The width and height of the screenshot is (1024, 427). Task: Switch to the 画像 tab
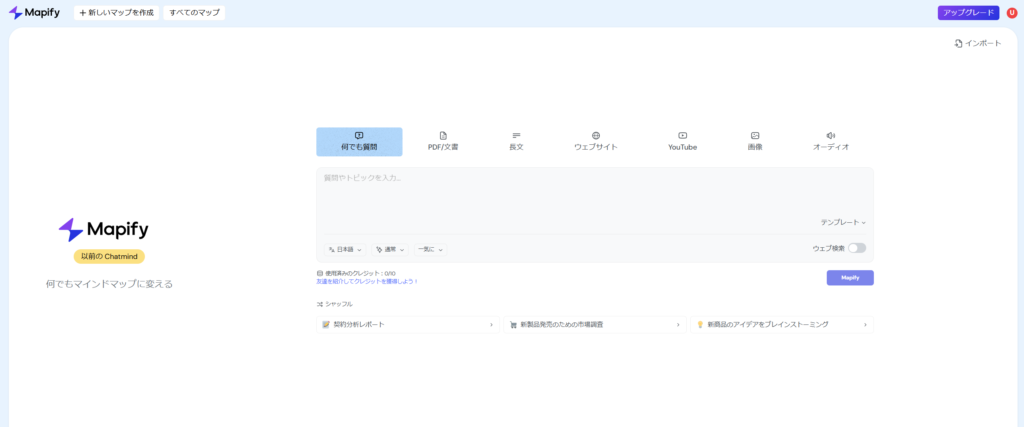[755, 142]
